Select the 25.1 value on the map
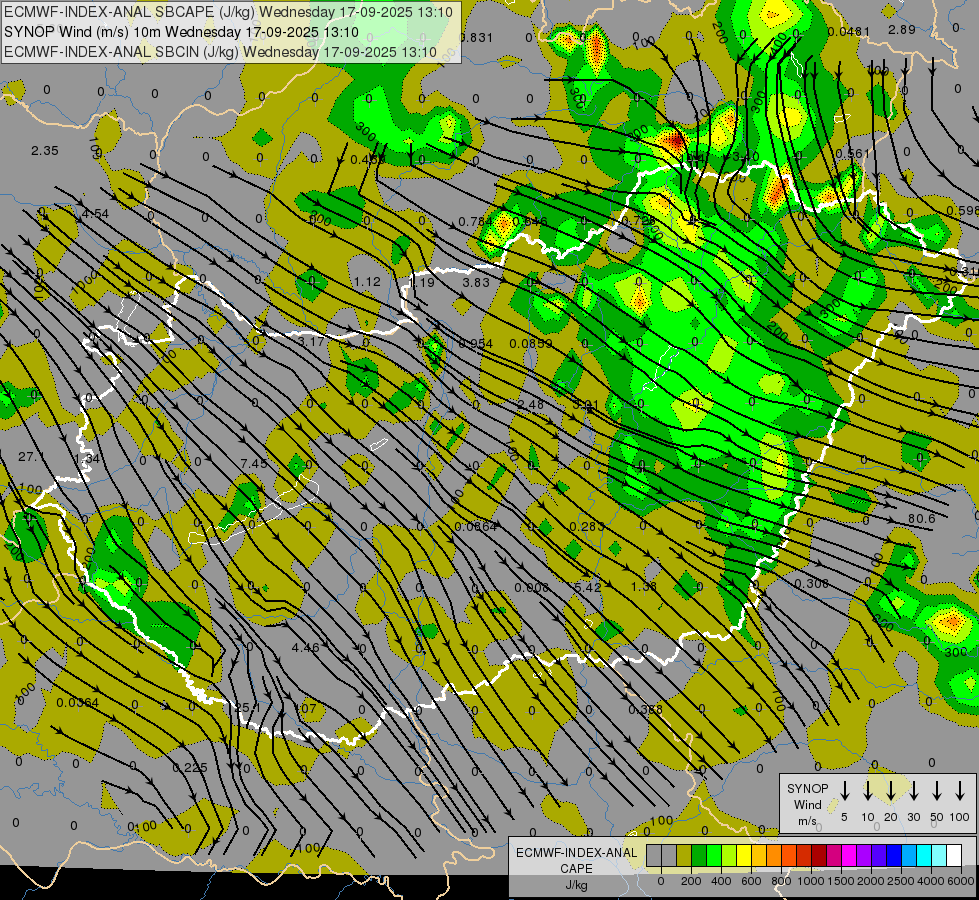Viewport: 979px width, 900px height. click(247, 708)
